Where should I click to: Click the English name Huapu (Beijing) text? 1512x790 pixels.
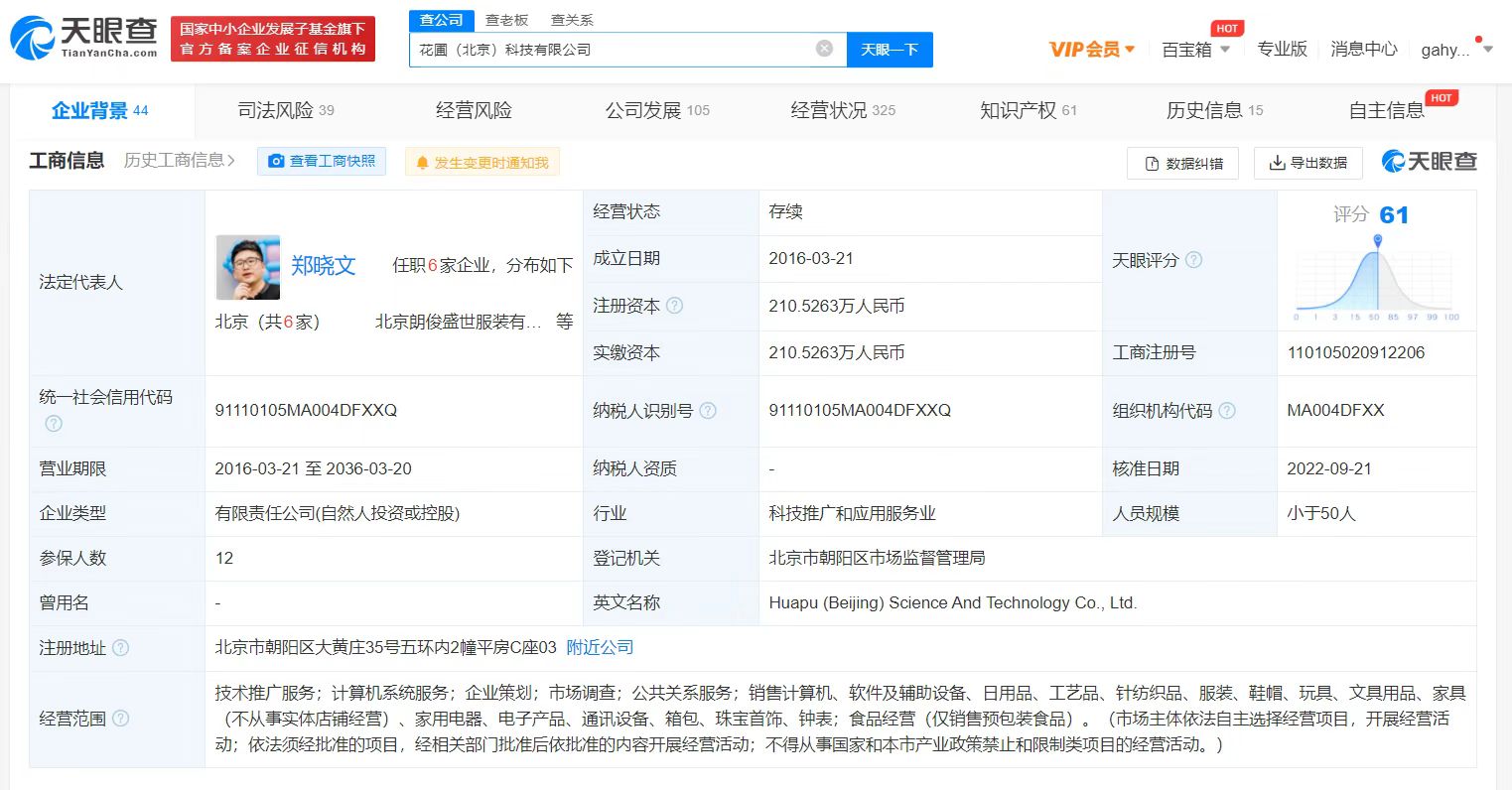tap(953, 602)
